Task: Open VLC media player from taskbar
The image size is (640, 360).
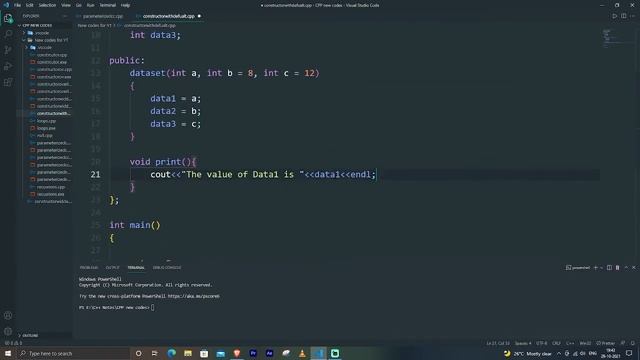Action: tap(302, 353)
